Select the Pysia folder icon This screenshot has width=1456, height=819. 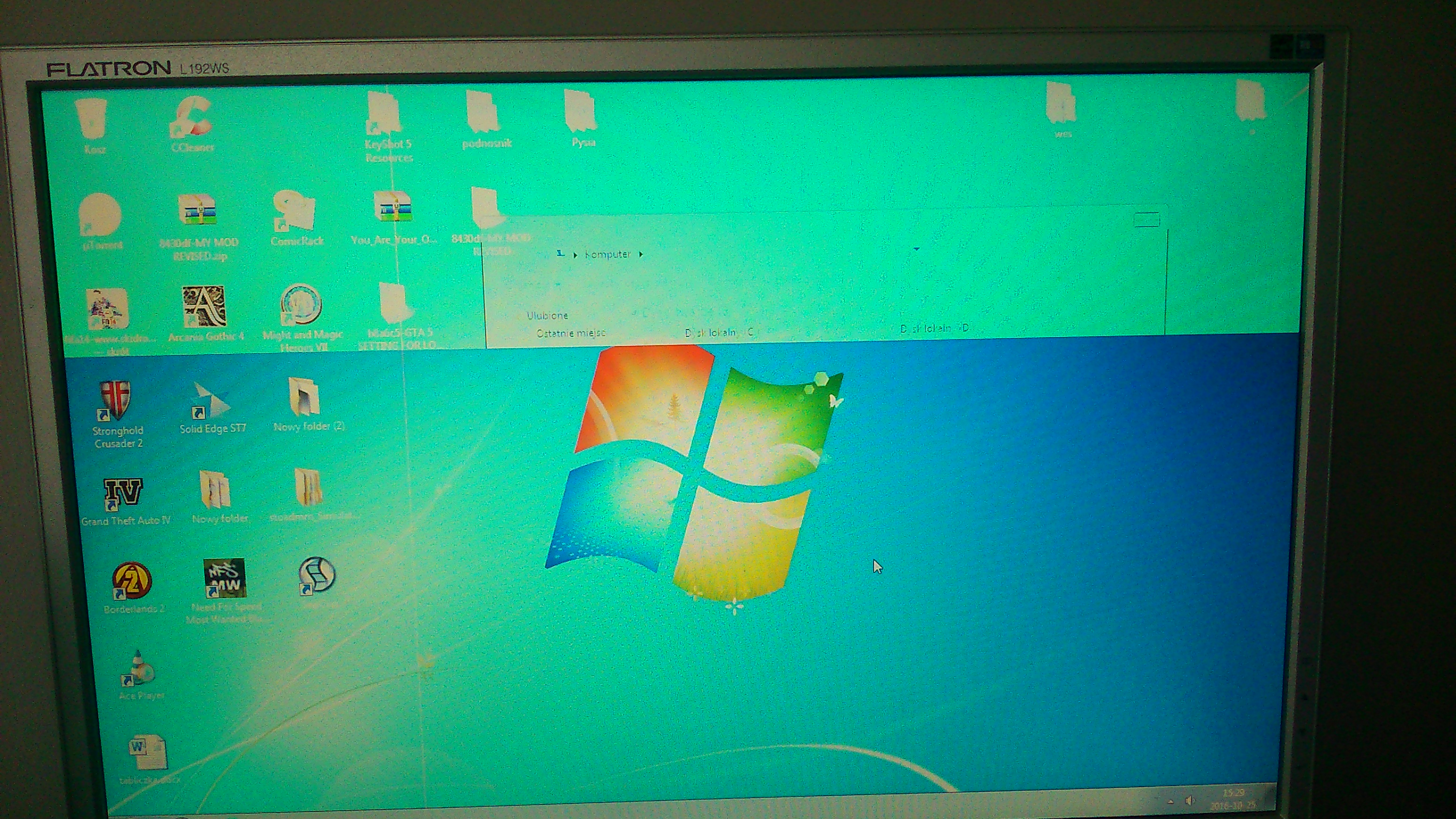click(x=581, y=111)
